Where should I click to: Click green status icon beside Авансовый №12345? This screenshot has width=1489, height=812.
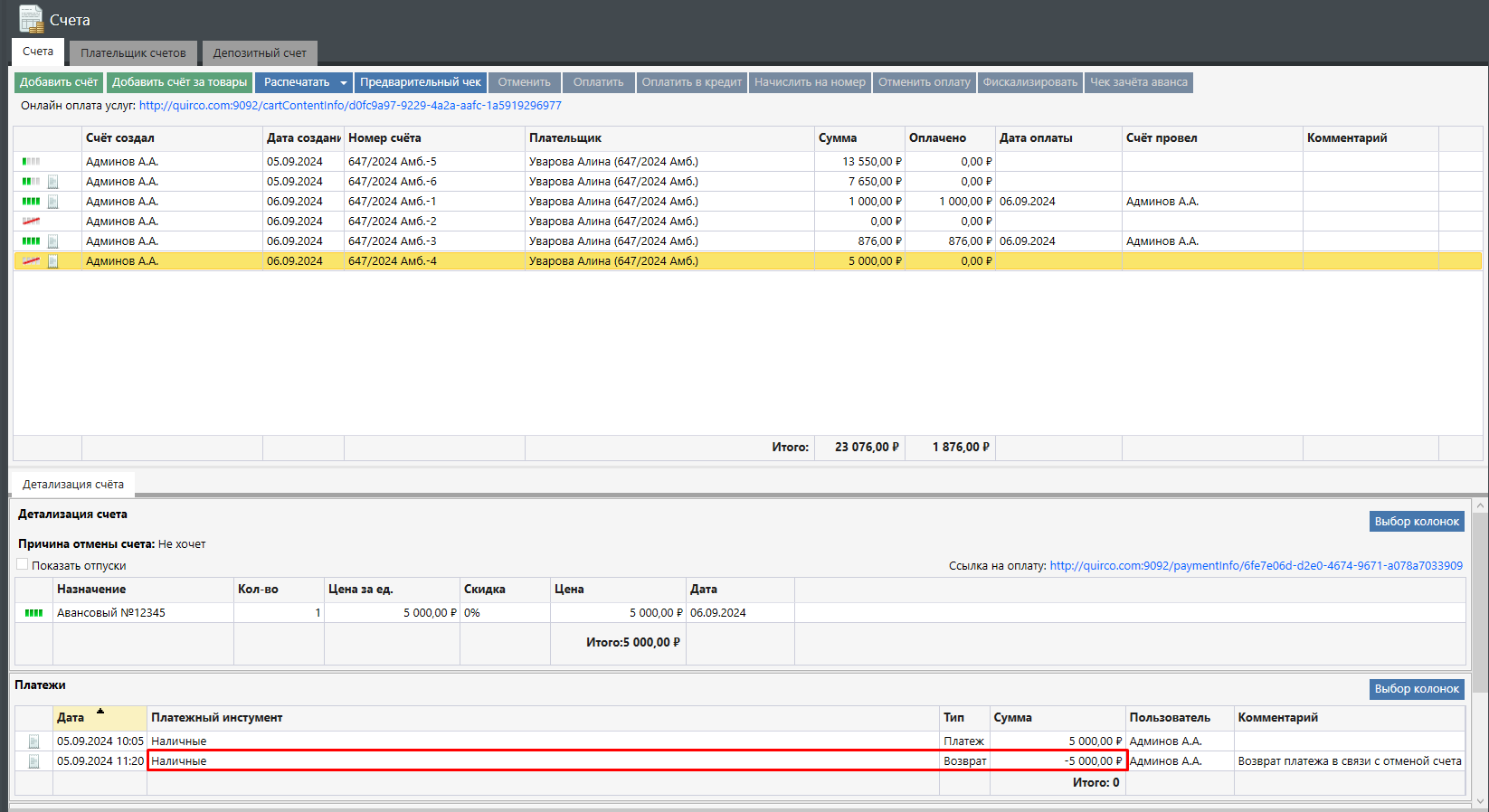pyautogui.click(x=33, y=613)
